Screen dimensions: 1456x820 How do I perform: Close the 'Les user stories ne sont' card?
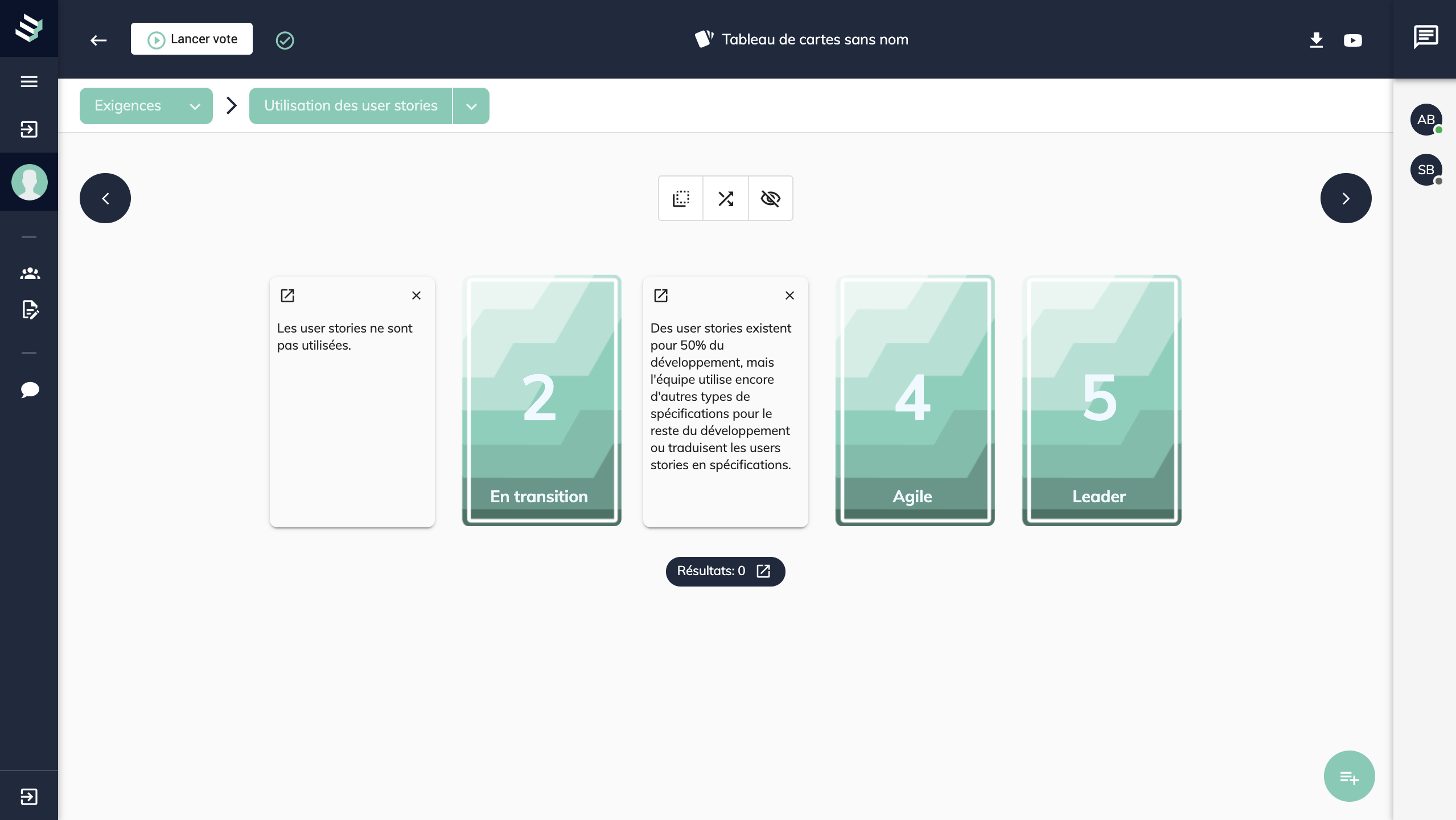(x=416, y=295)
